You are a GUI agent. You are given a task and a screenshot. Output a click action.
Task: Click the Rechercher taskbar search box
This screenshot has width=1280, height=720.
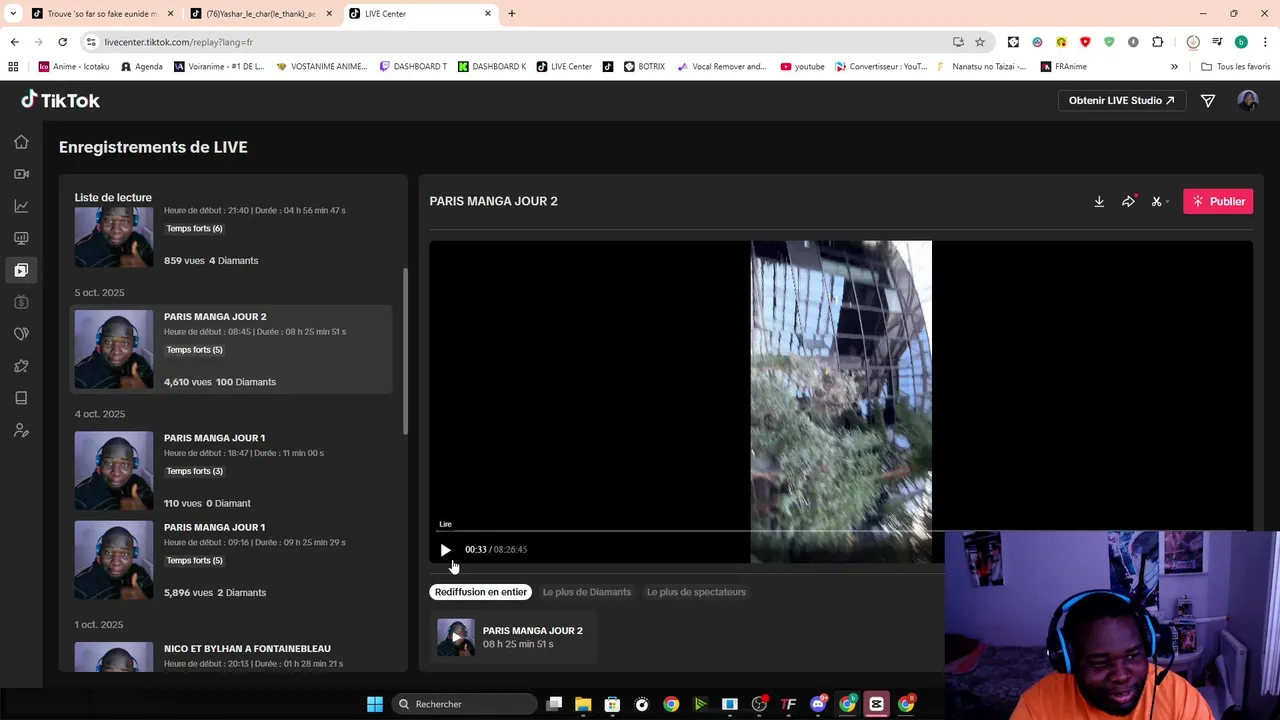(x=465, y=704)
